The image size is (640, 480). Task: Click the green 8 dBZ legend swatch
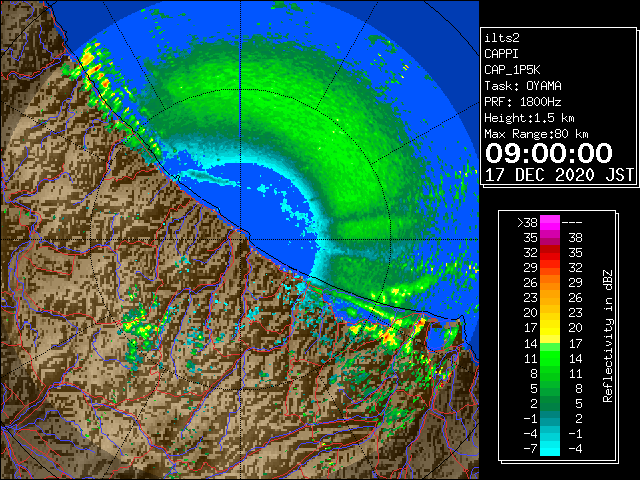click(550, 373)
